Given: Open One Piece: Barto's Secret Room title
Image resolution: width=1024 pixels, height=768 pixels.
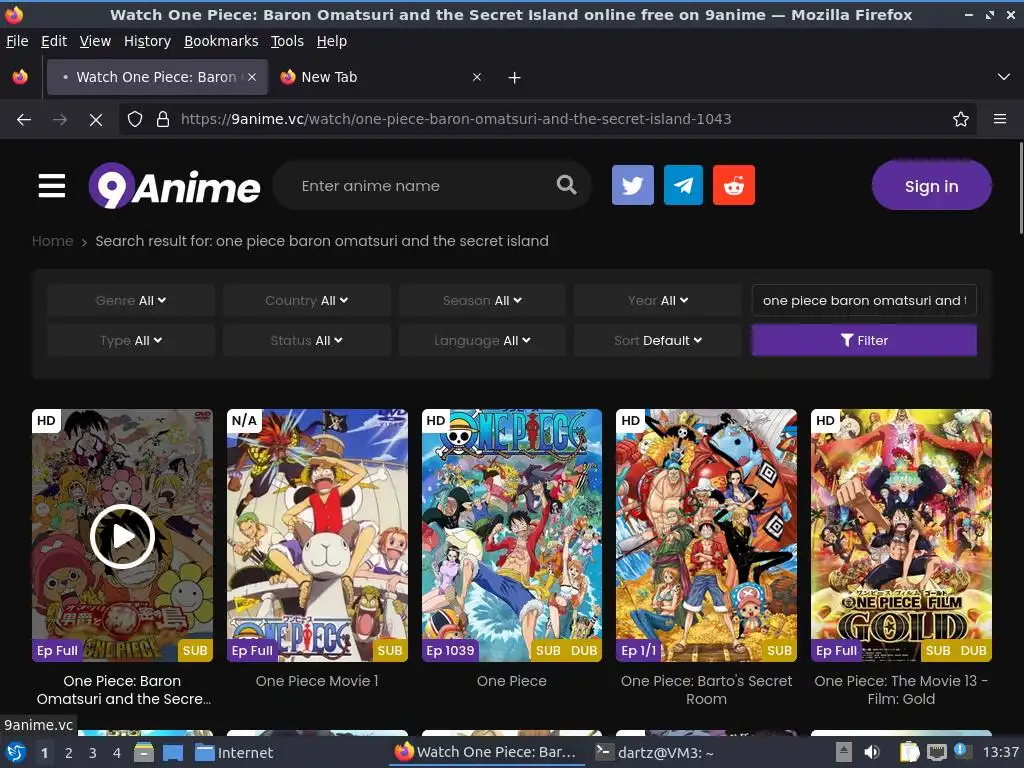Looking at the screenshot, I should [706, 690].
